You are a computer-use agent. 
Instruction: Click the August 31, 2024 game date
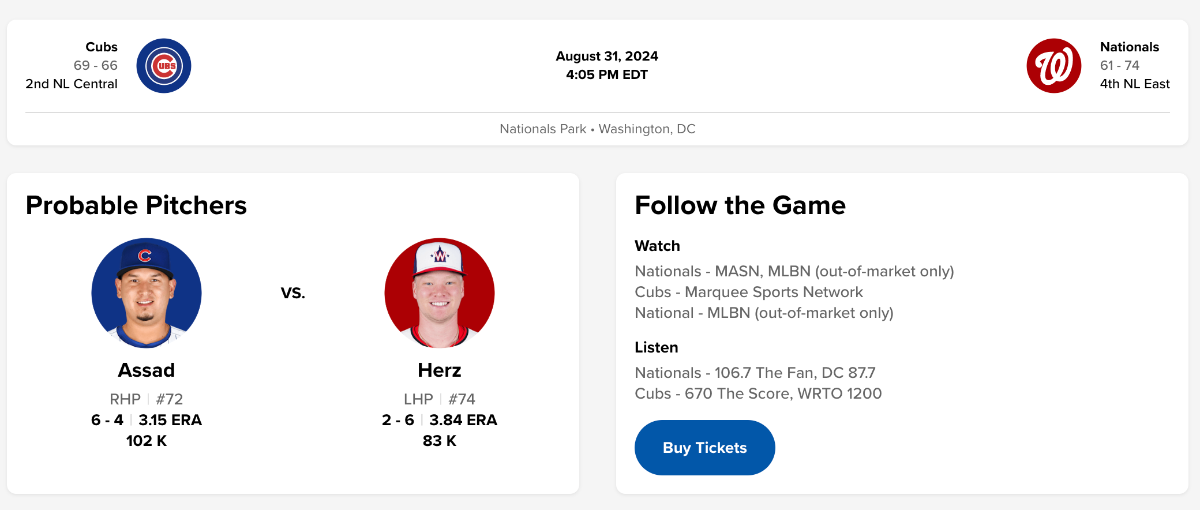coord(607,56)
